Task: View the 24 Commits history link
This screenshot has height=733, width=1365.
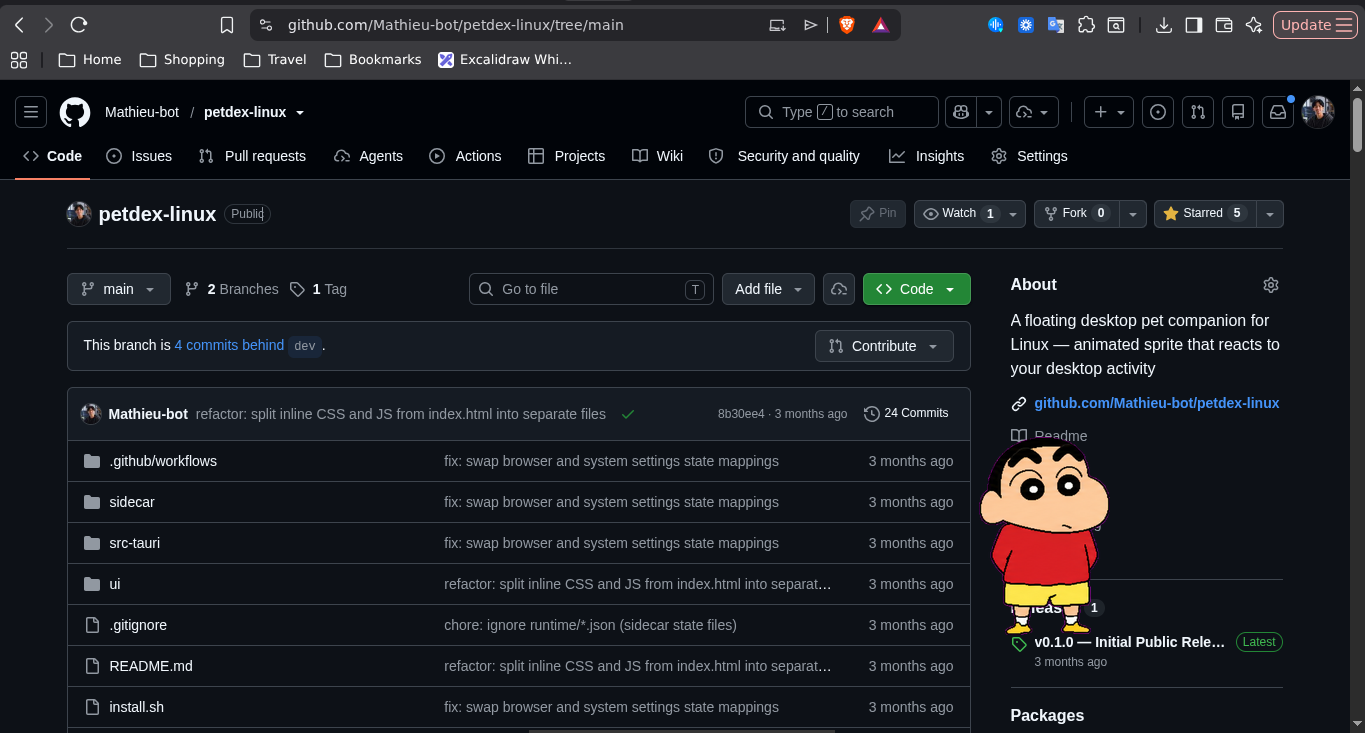Action: (906, 413)
